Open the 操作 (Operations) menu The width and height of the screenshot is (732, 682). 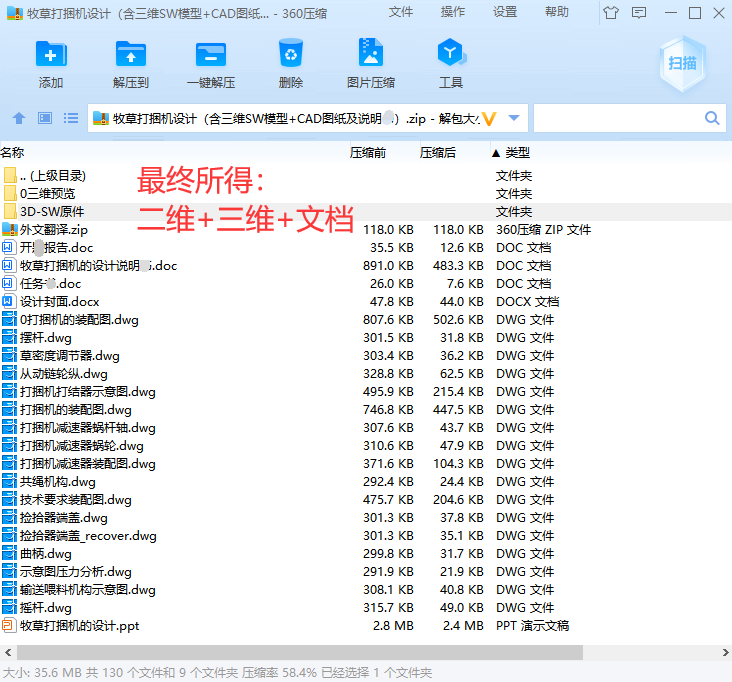[452, 12]
